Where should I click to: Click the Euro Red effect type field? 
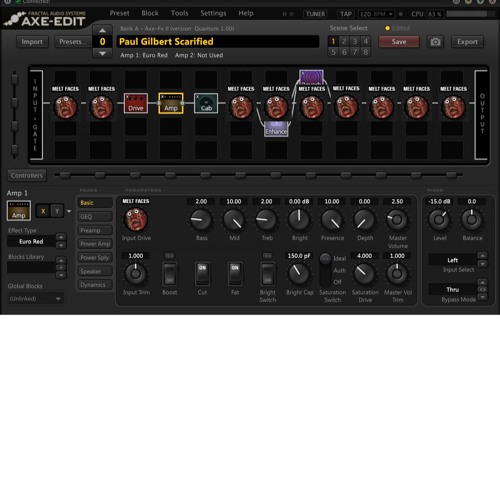[x=31, y=241]
